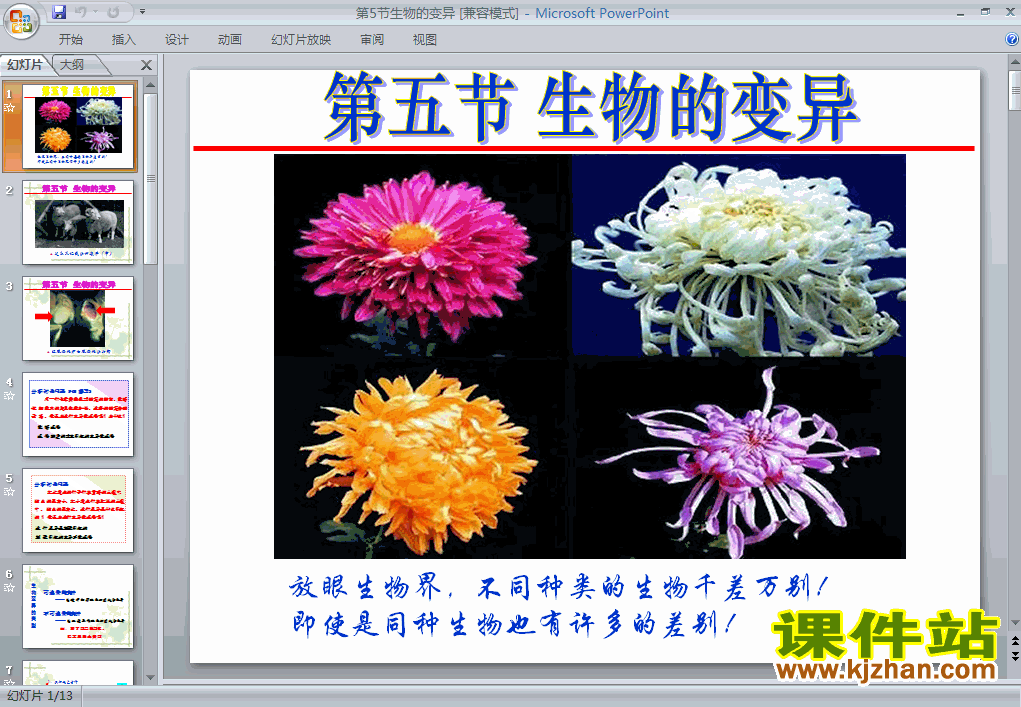
Task: Play animation star icon beside slide 6
Action: point(9,588)
